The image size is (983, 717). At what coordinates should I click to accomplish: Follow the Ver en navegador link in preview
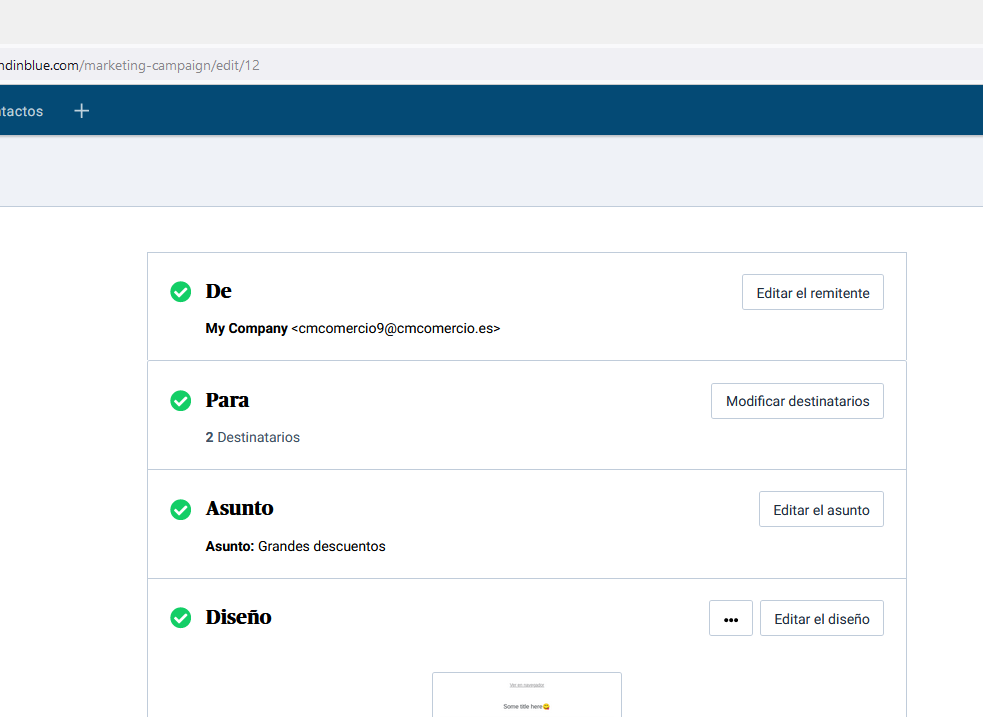526,685
